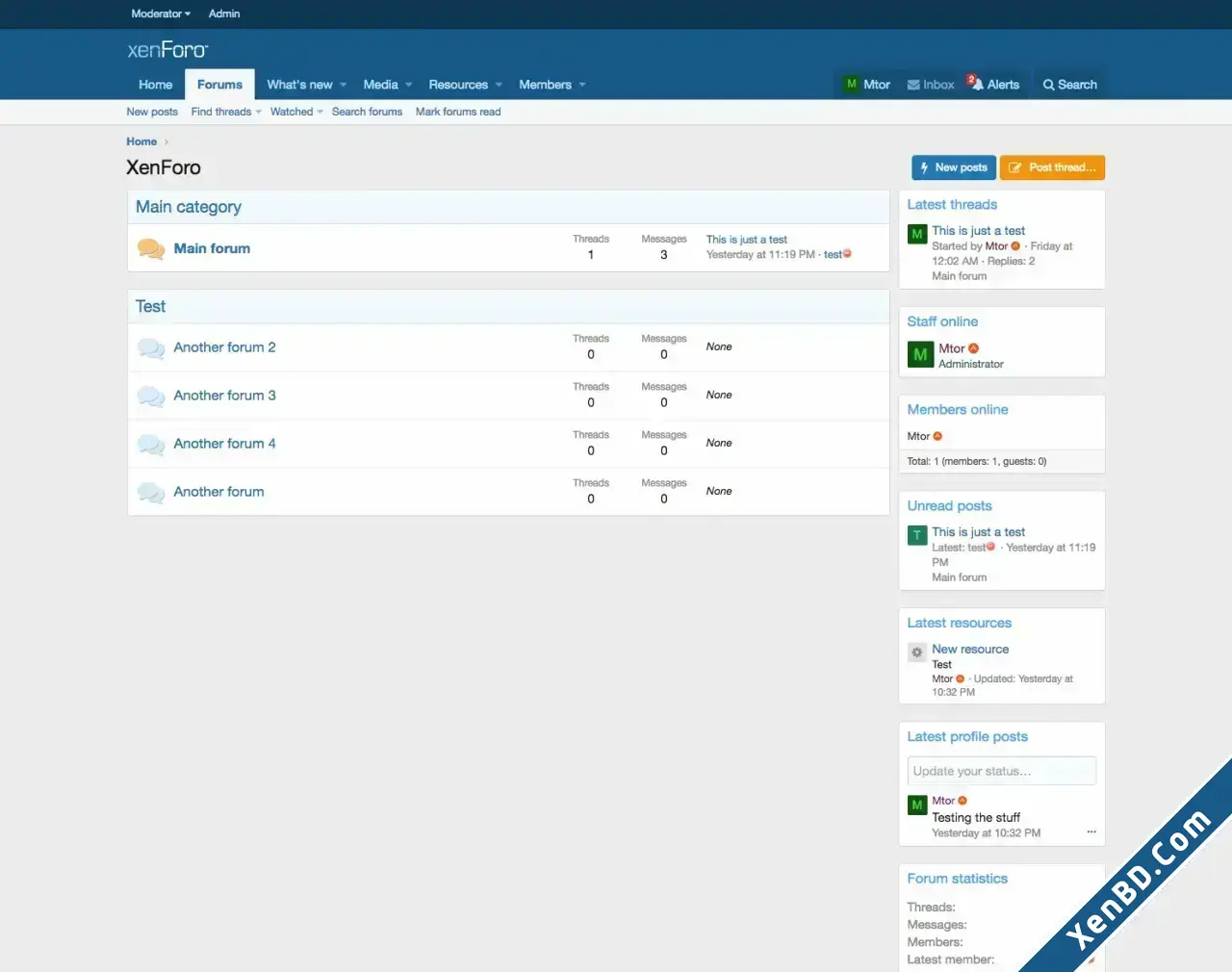Open the Inbox envelope in navigation
1232x972 pixels.
coord(931,85)
